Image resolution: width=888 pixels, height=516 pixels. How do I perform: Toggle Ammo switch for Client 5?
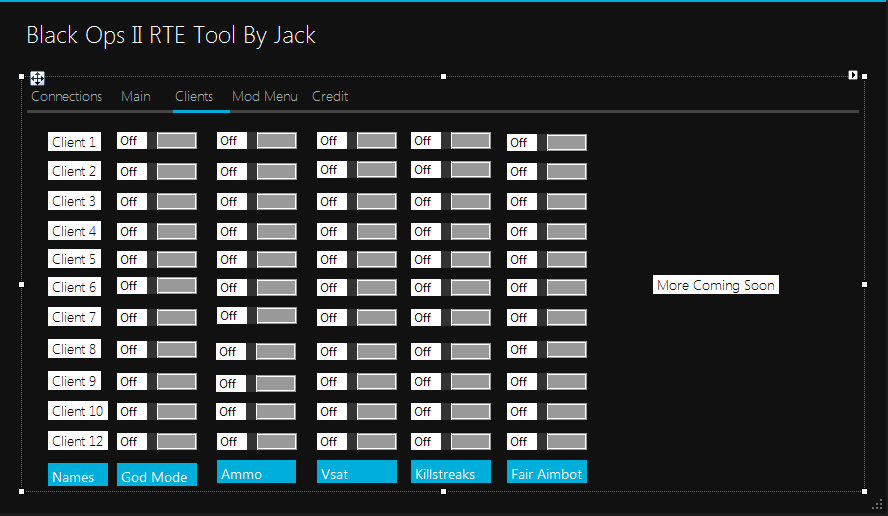click(x=257, y=259)
